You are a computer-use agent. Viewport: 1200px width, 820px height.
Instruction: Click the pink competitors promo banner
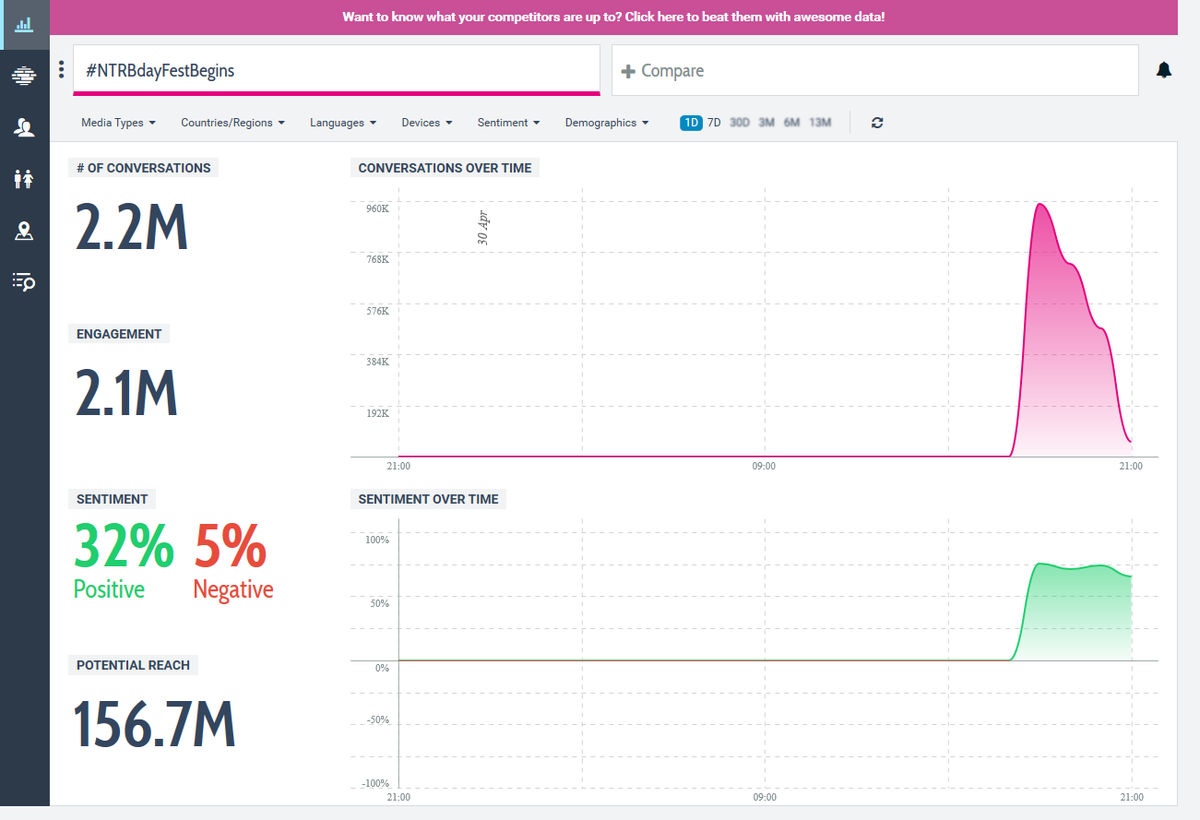(613, 17)
